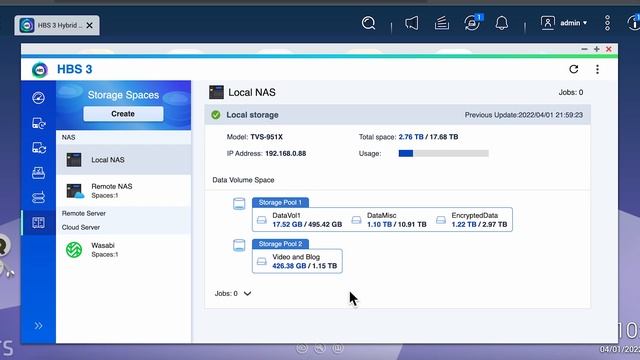Image resolution: width=640 pixels, height=360 pixels.
Task: Click the Storage Pool 1 label
Action: [280, 202]
